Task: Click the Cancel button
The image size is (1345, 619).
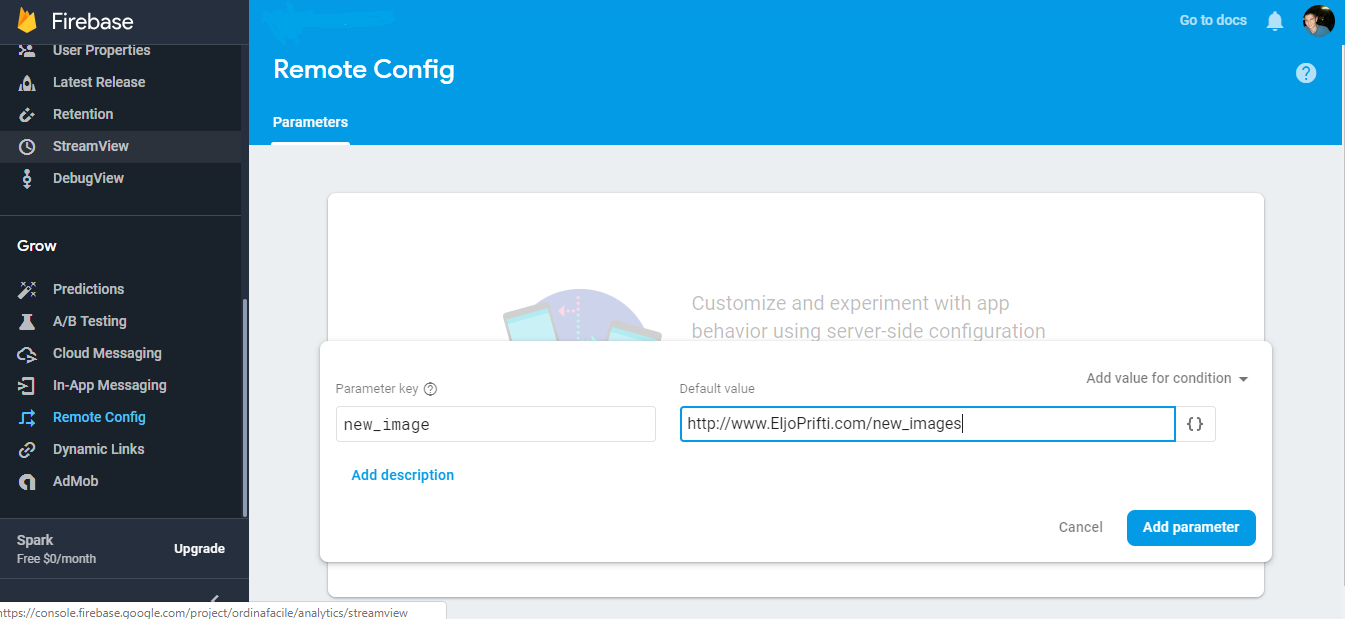Action: pos(1080,527)
